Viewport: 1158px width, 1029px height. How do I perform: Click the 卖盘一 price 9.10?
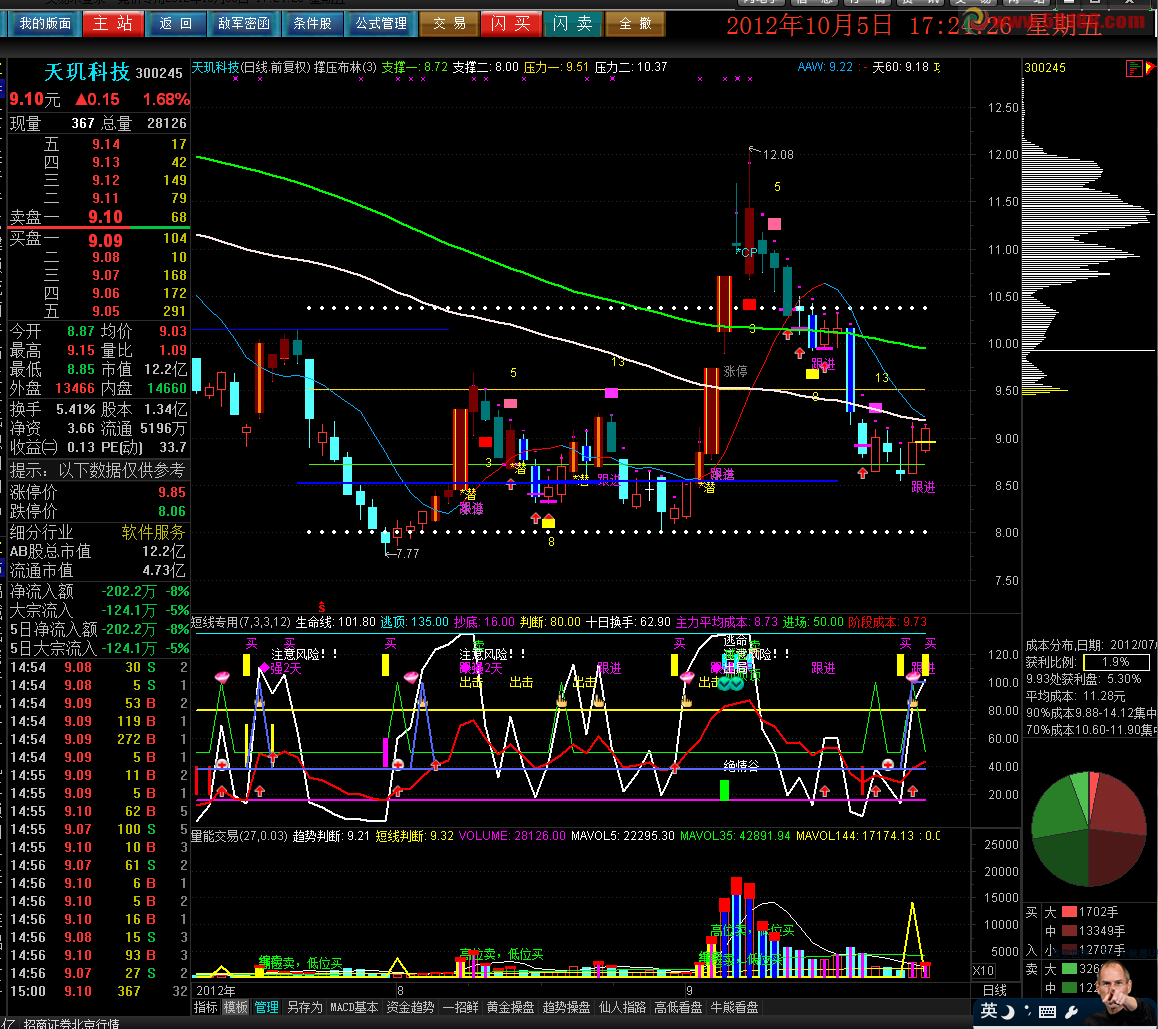[x=106, y=216]
